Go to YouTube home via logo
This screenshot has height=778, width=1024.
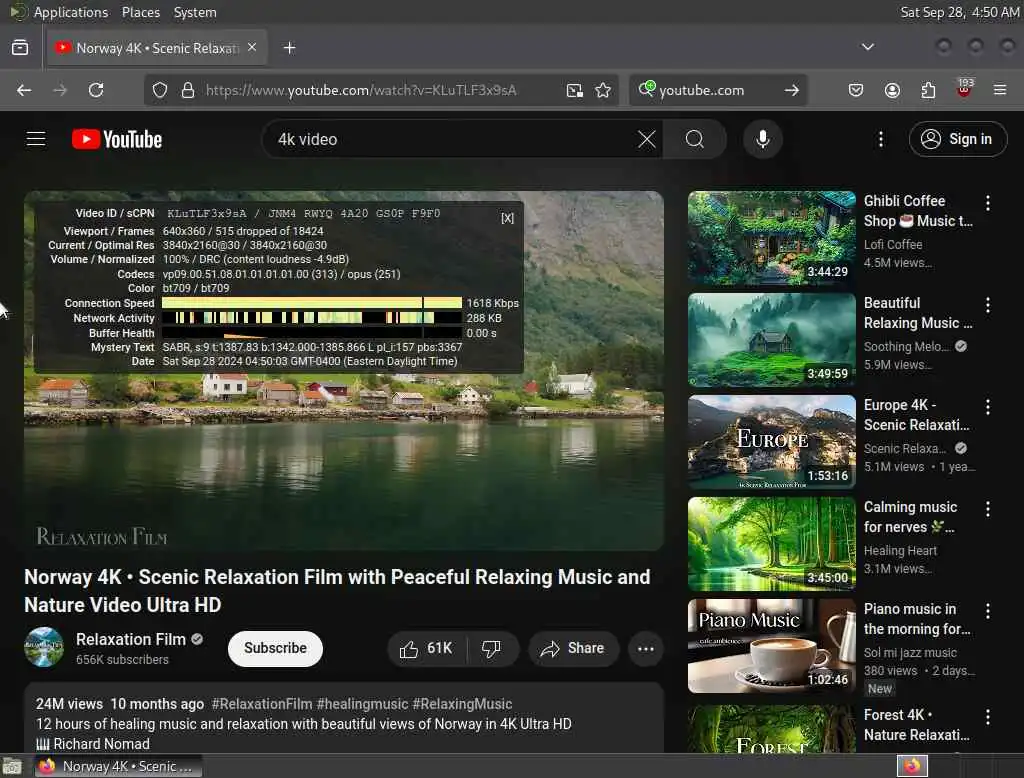pos(117,139)
